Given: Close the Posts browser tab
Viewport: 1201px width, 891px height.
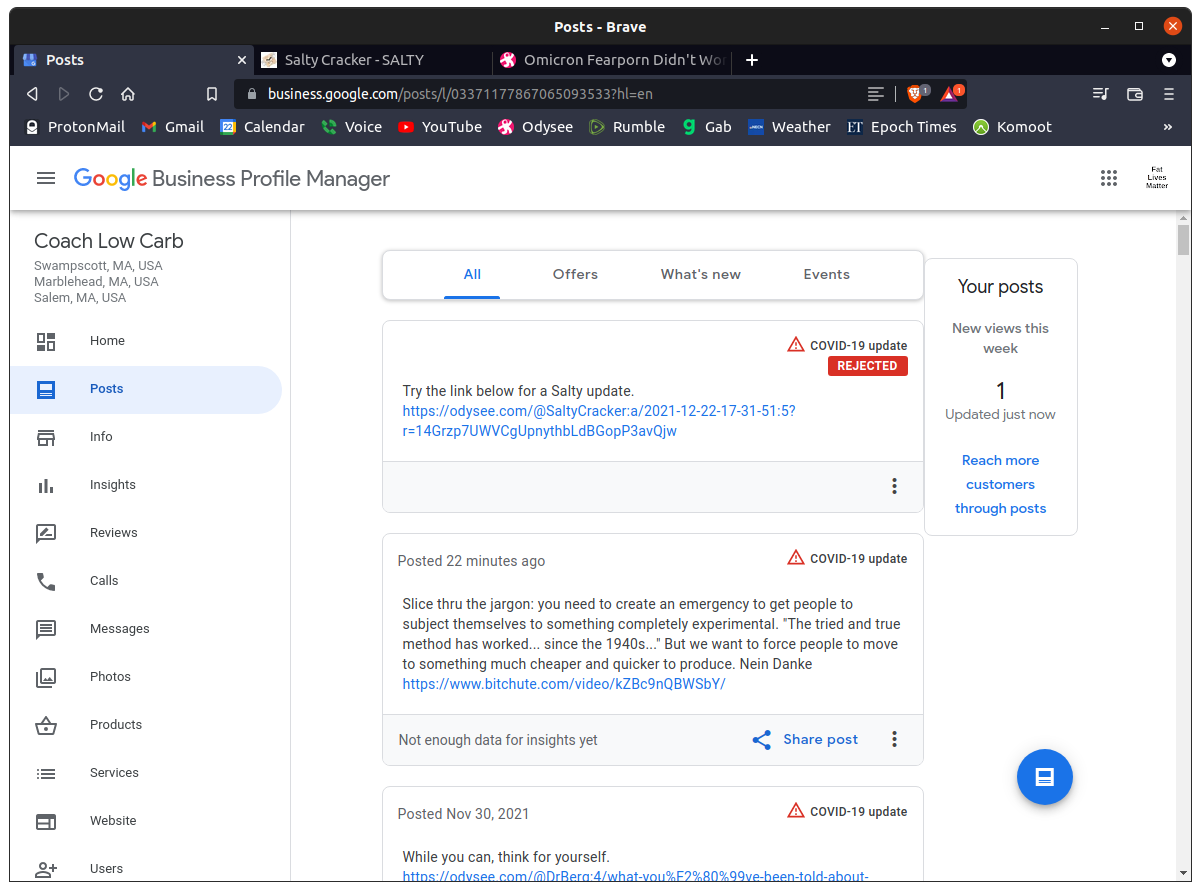Looking at the screenshot, I should click(241, 60).
